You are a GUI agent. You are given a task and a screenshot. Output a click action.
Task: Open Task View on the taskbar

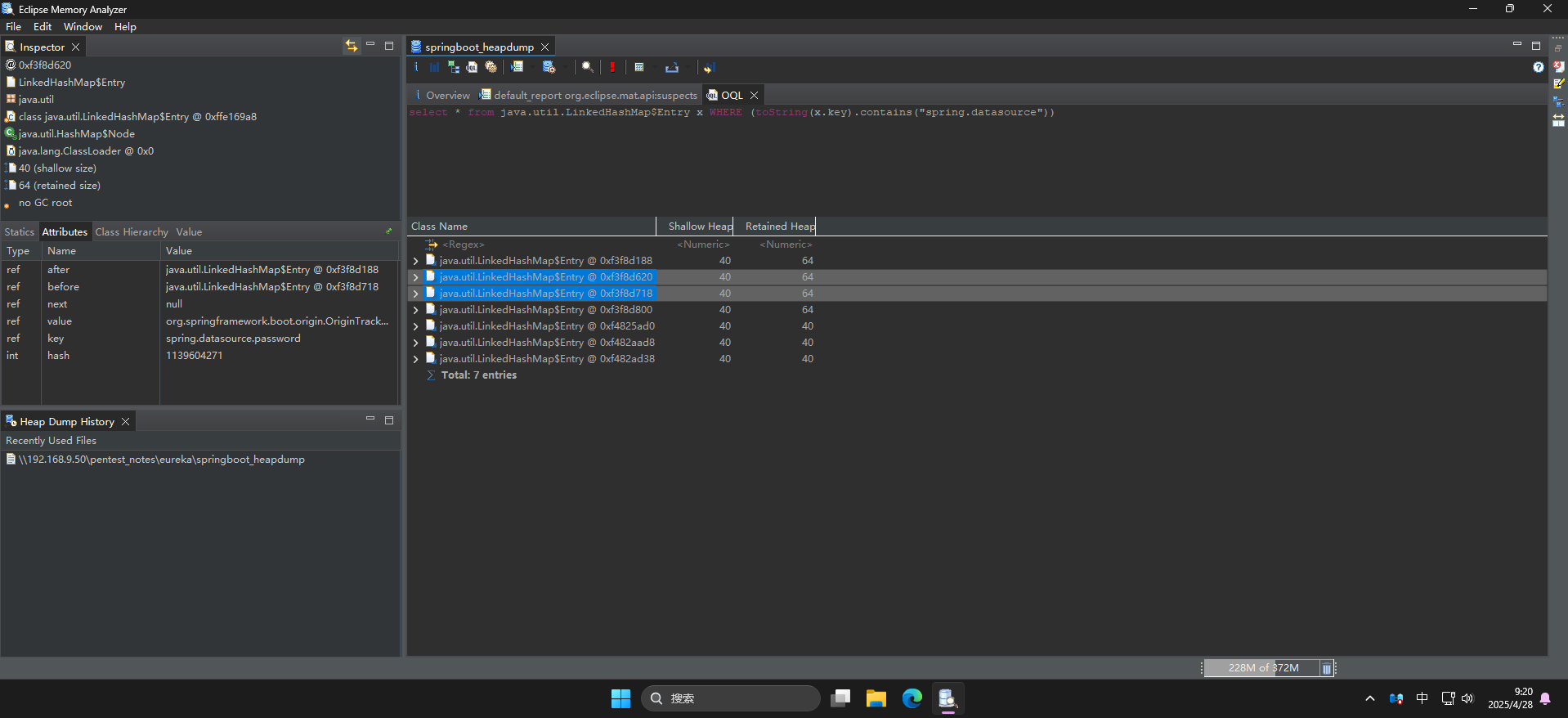coord(840,698)
